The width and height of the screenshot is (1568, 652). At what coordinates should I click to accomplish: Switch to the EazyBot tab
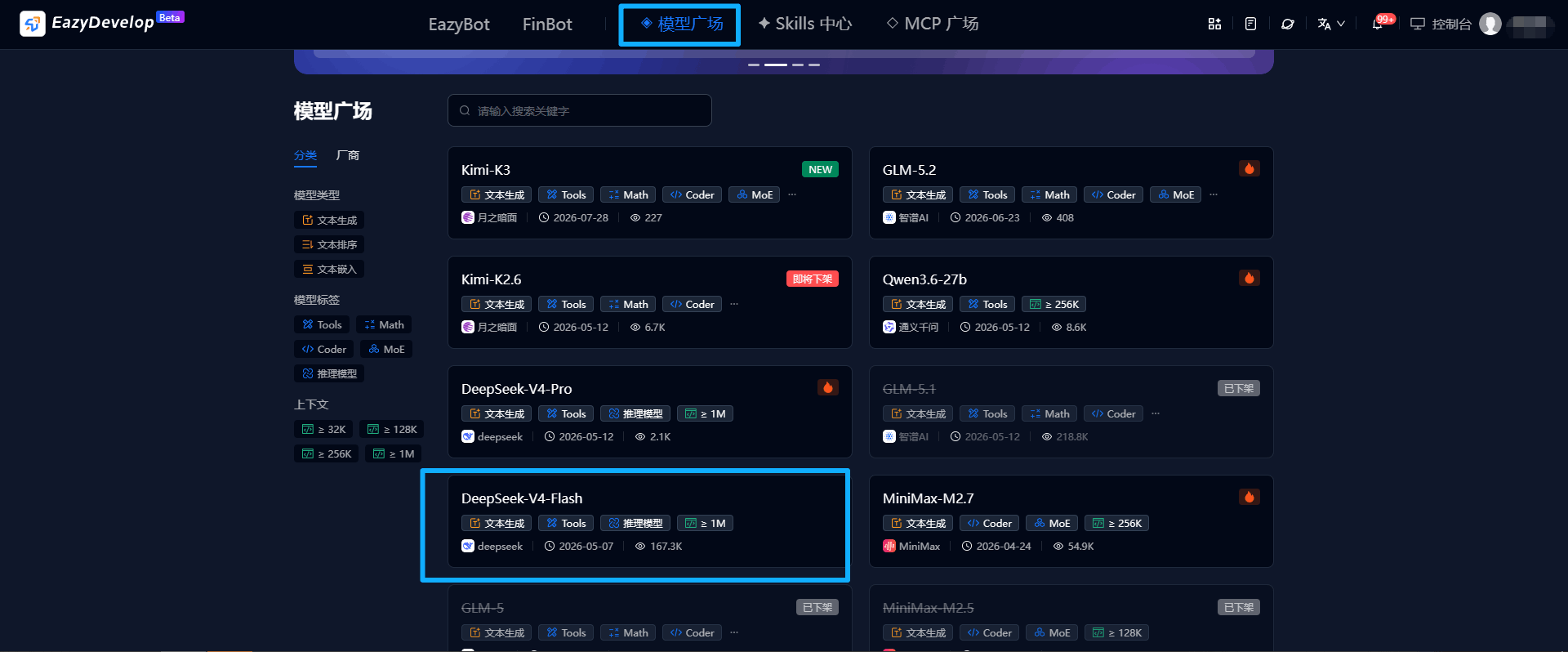(x=459, y=25)
